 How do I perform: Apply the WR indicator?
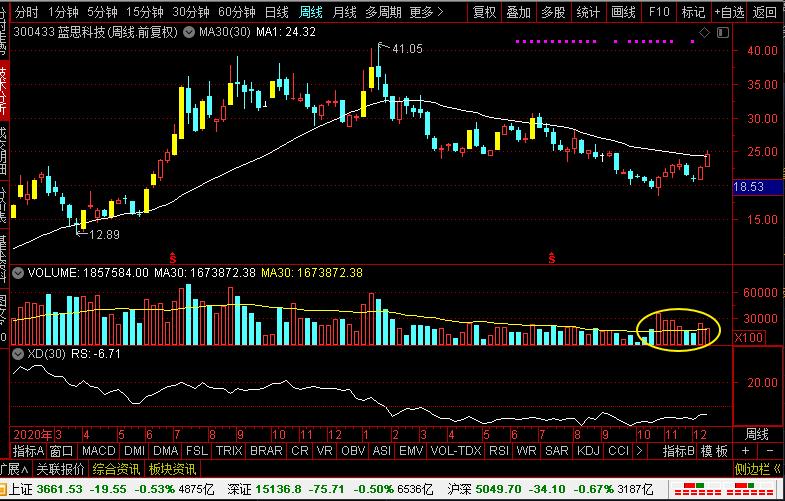tap(526, 451)
